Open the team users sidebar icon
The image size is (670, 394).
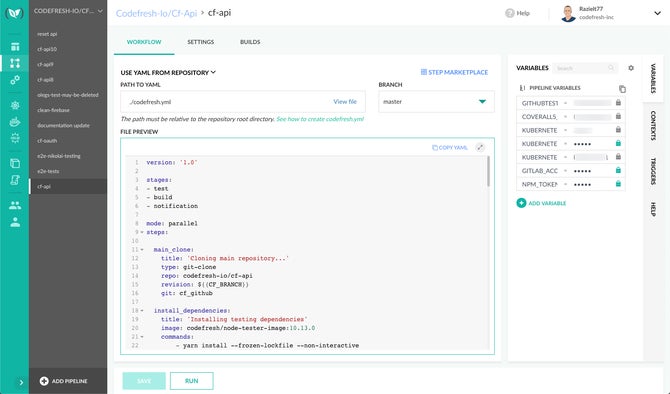tap(15, 205)
